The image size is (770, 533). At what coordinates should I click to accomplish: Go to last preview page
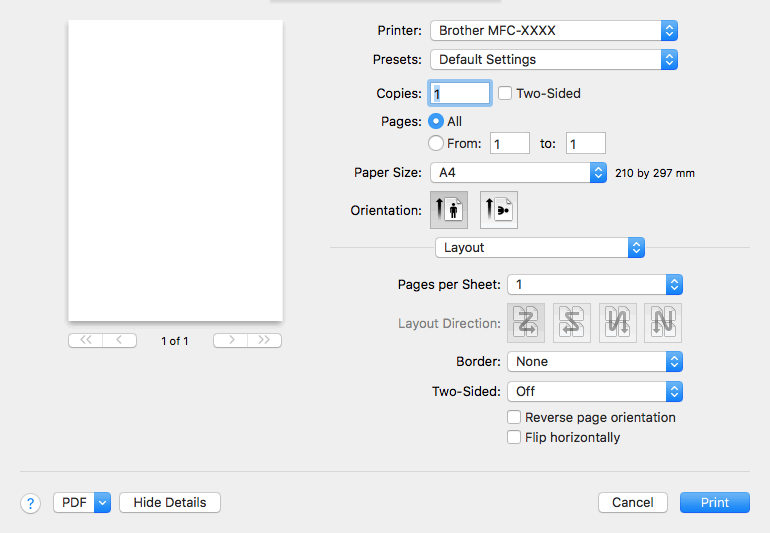(x=265, y=340)
